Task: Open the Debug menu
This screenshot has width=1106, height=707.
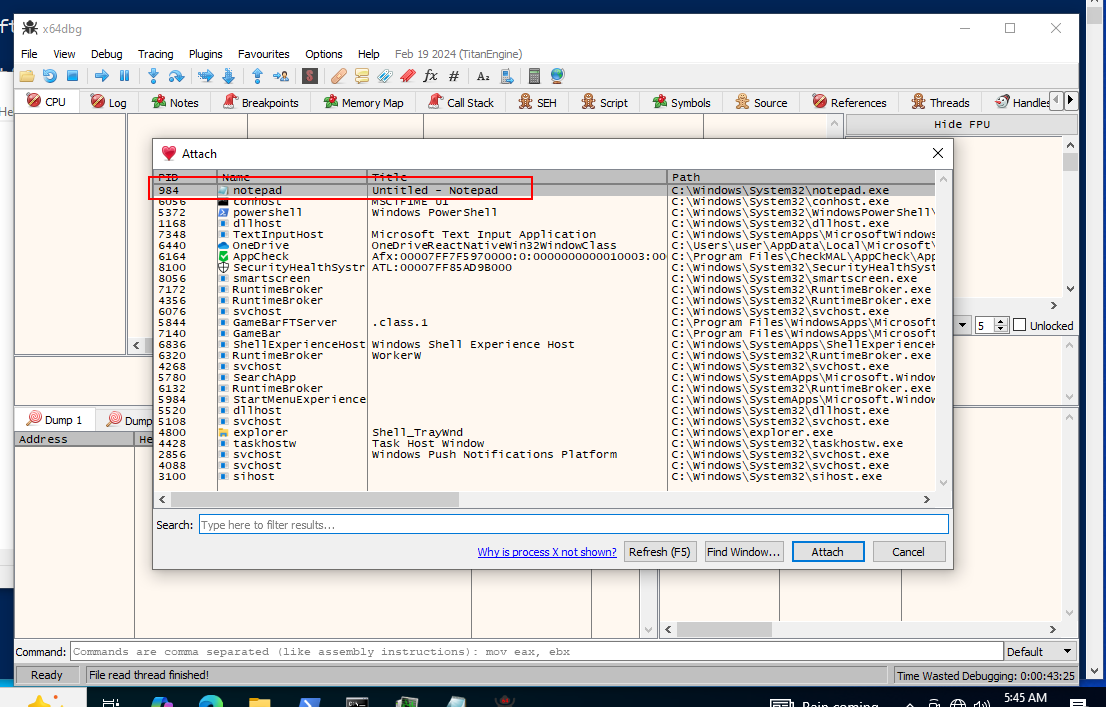Action: (107, 54)
